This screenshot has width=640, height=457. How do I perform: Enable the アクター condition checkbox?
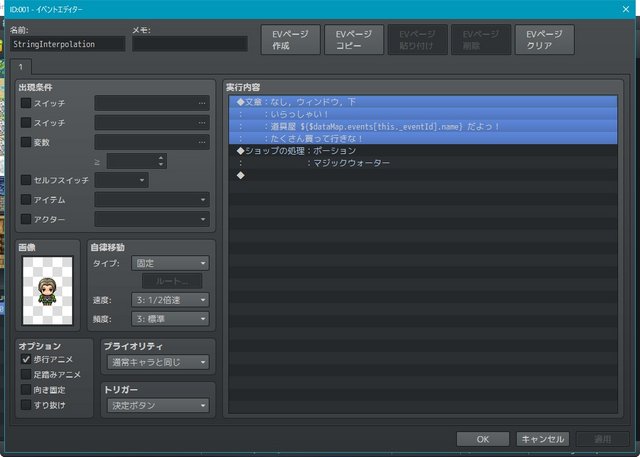[x=26, y=219]
